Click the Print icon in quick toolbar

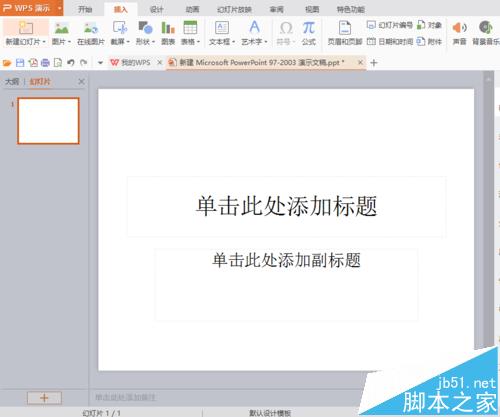(x=45, y=63)
